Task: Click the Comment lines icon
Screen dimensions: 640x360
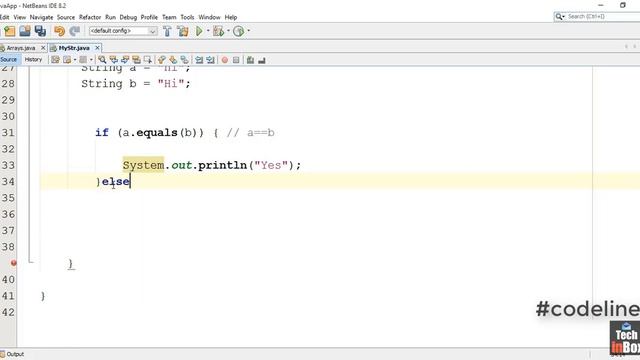Action: 250,60
